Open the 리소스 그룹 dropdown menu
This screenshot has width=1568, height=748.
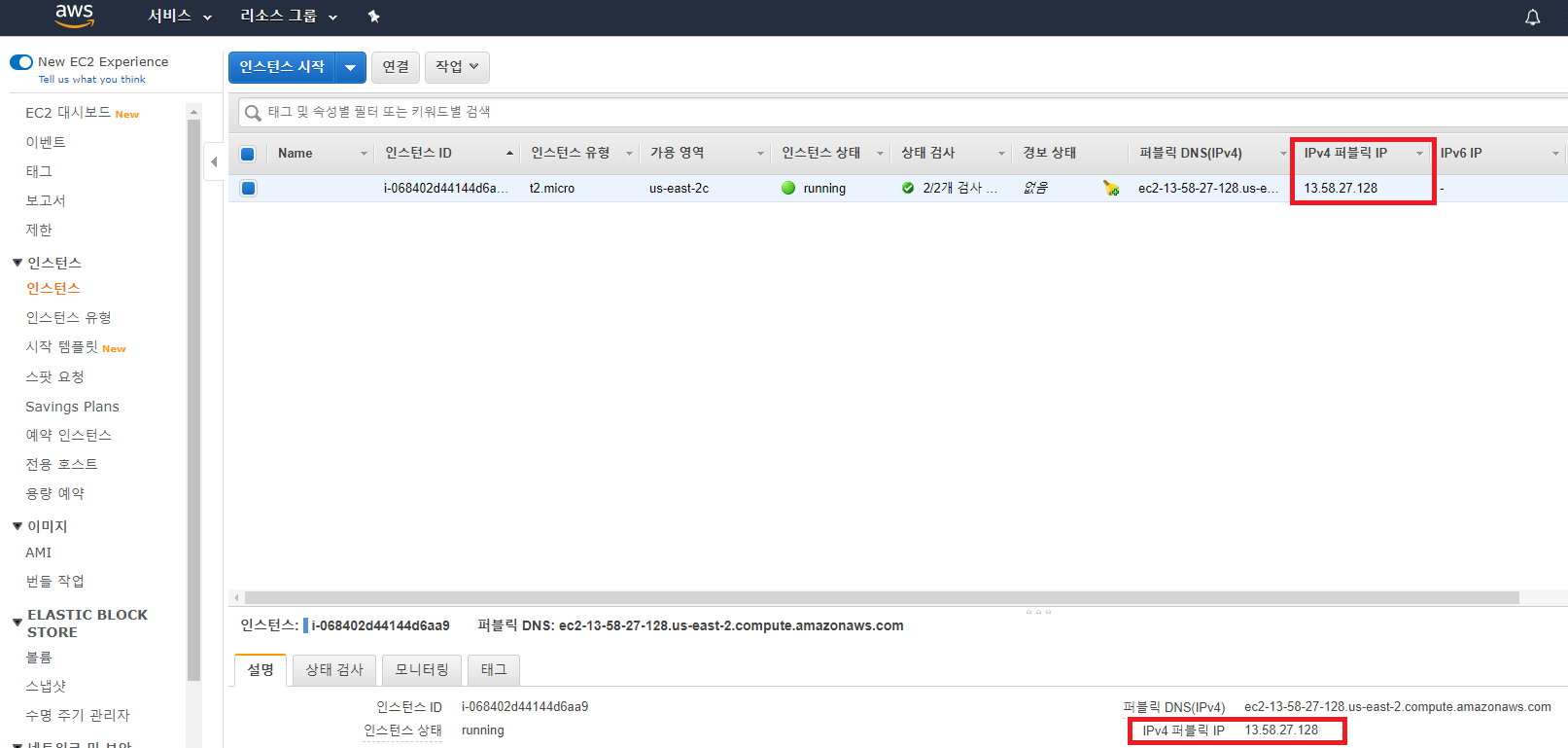coord(289,17)
